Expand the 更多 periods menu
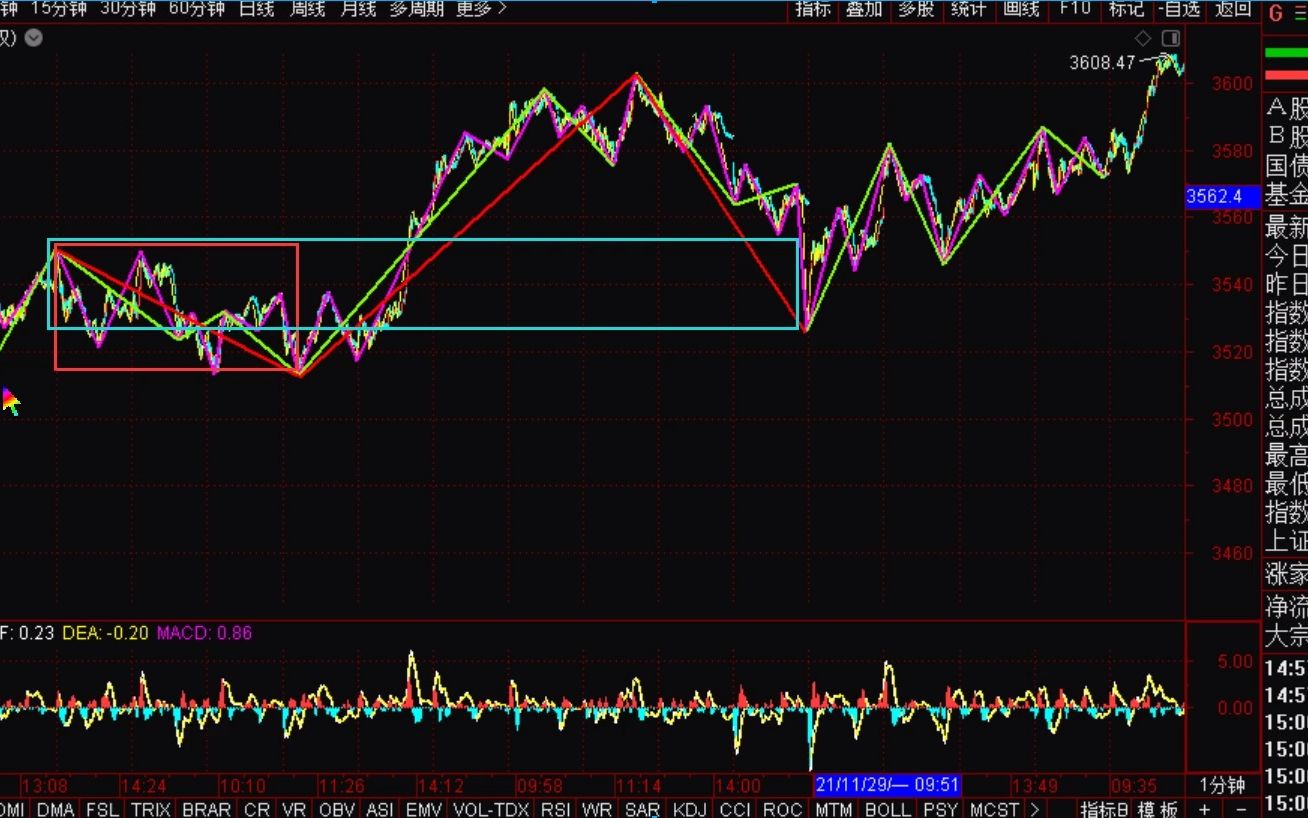The image size is (1308, 818). click(480, 9)
